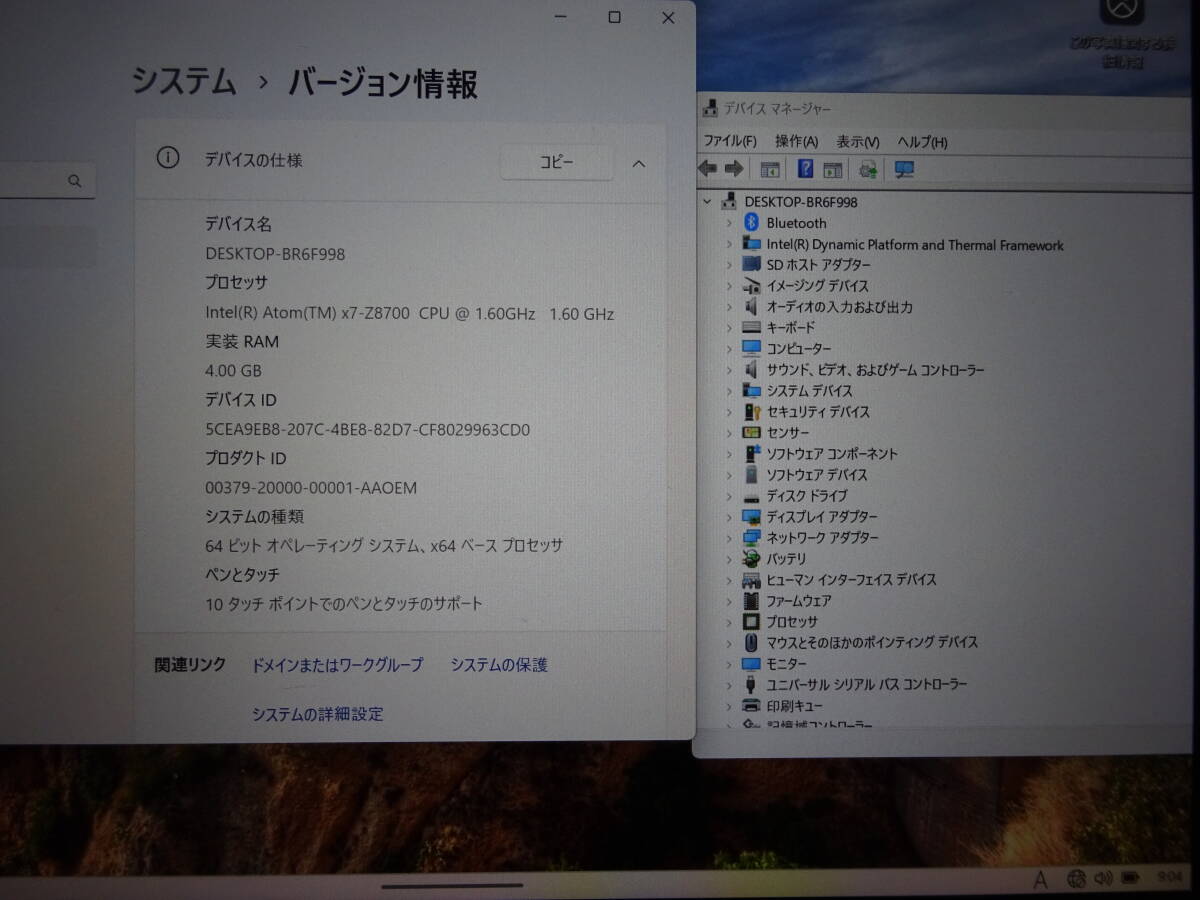Expand the モニター node
The width and height of the screenshot is (1200, 900).
729,664
